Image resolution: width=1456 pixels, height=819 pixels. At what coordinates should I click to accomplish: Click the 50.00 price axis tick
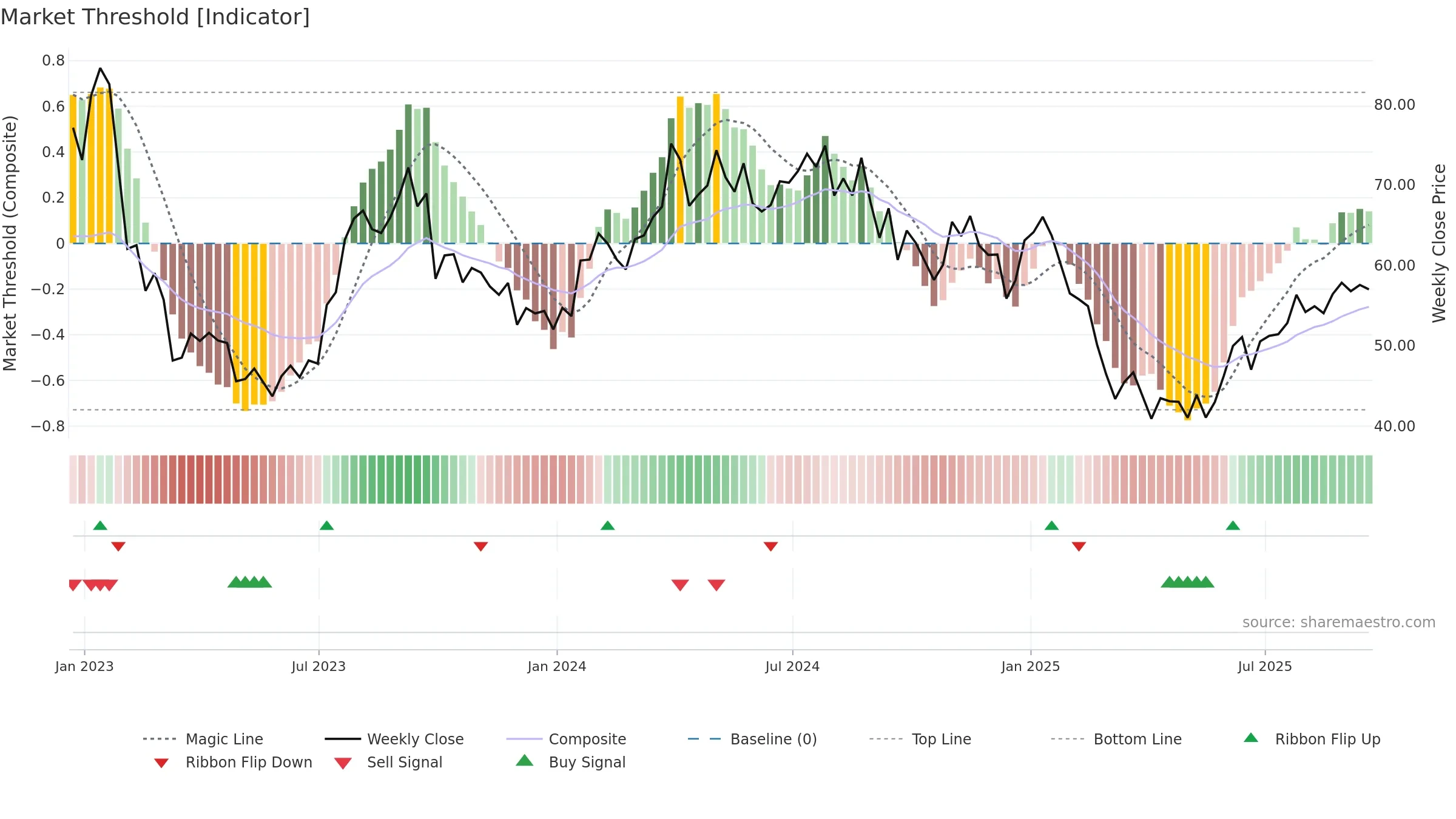(1395, 346)
